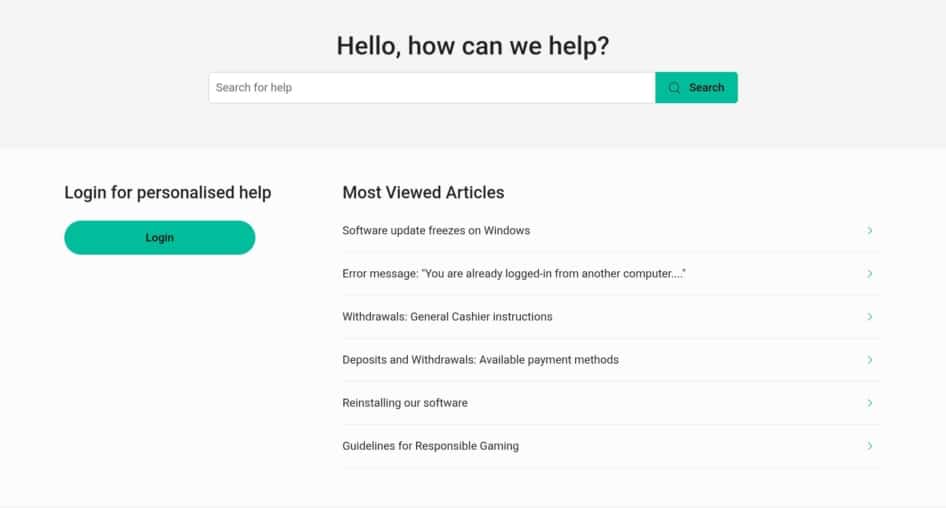Viewport: 946px width, 508px height.
Task: Click chevron arrow beside Software update freezes
Action: click(x=870, y=230)
